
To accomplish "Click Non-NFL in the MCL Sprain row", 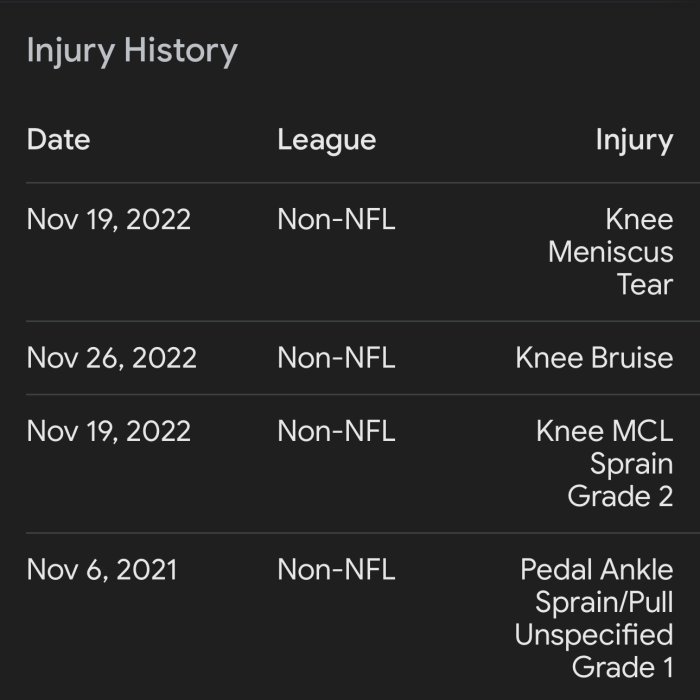I will [336, 431].
